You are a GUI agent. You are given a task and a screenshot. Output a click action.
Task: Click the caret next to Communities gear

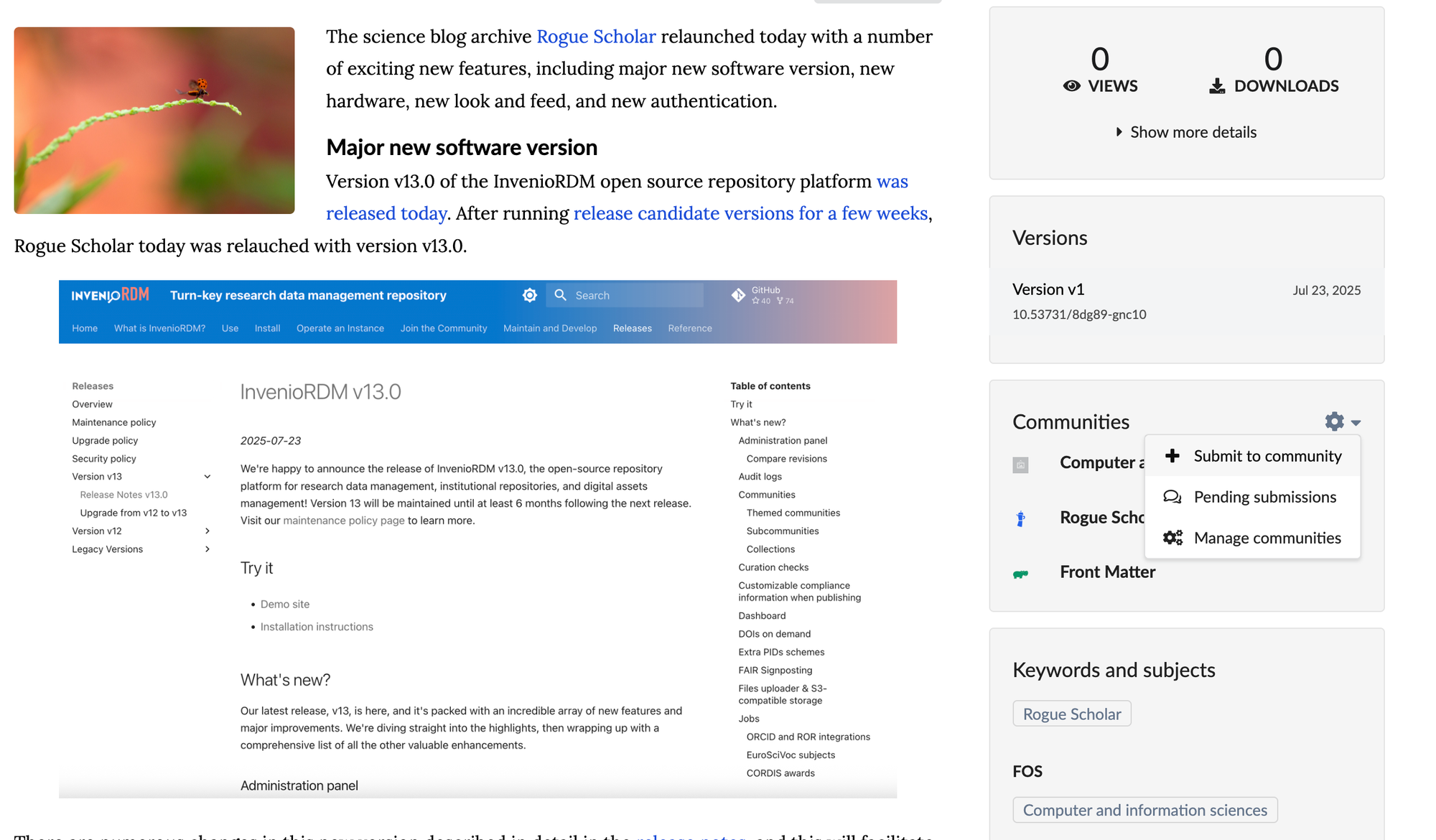[x=1356, y=423]
